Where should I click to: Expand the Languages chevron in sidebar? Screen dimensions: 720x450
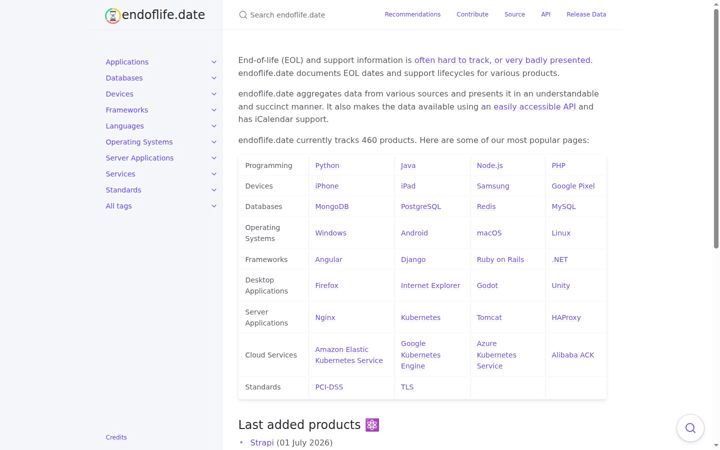pyautogui.click(x=214, y=126)
